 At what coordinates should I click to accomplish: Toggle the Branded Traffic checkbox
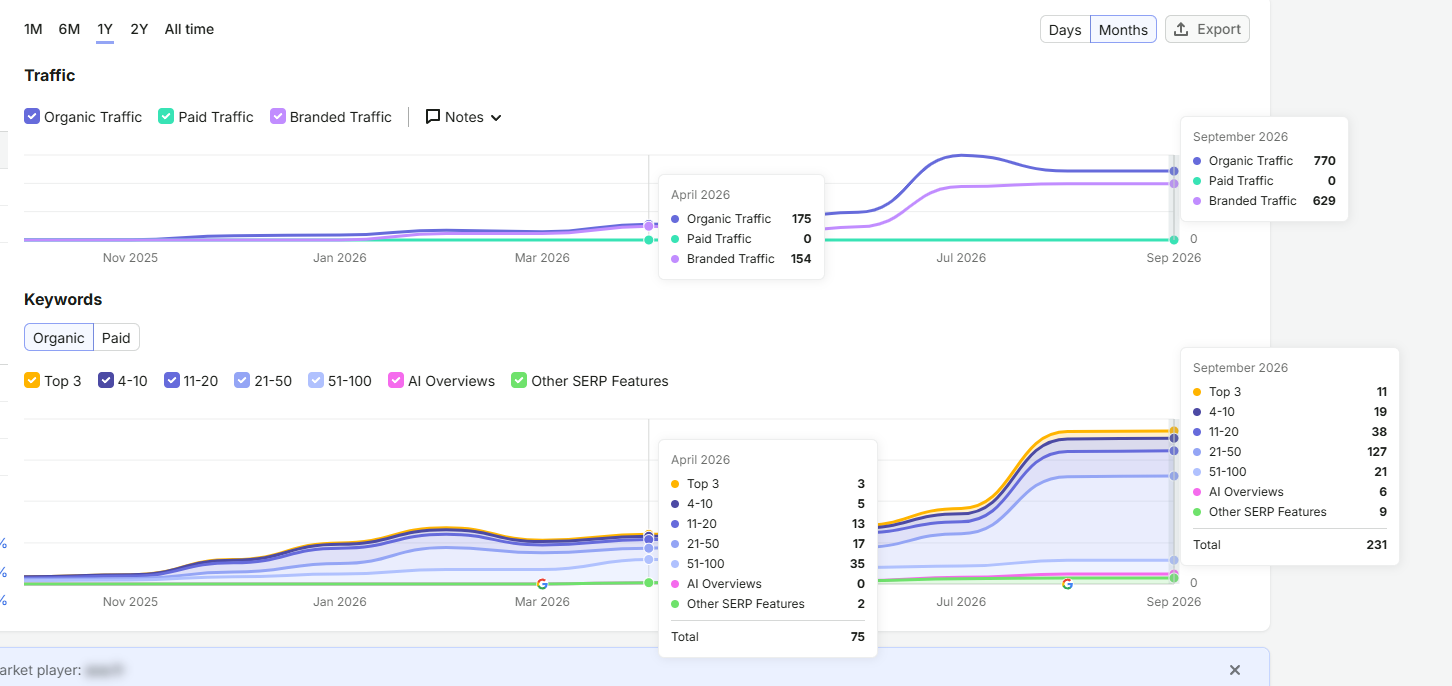click(278, 117)
